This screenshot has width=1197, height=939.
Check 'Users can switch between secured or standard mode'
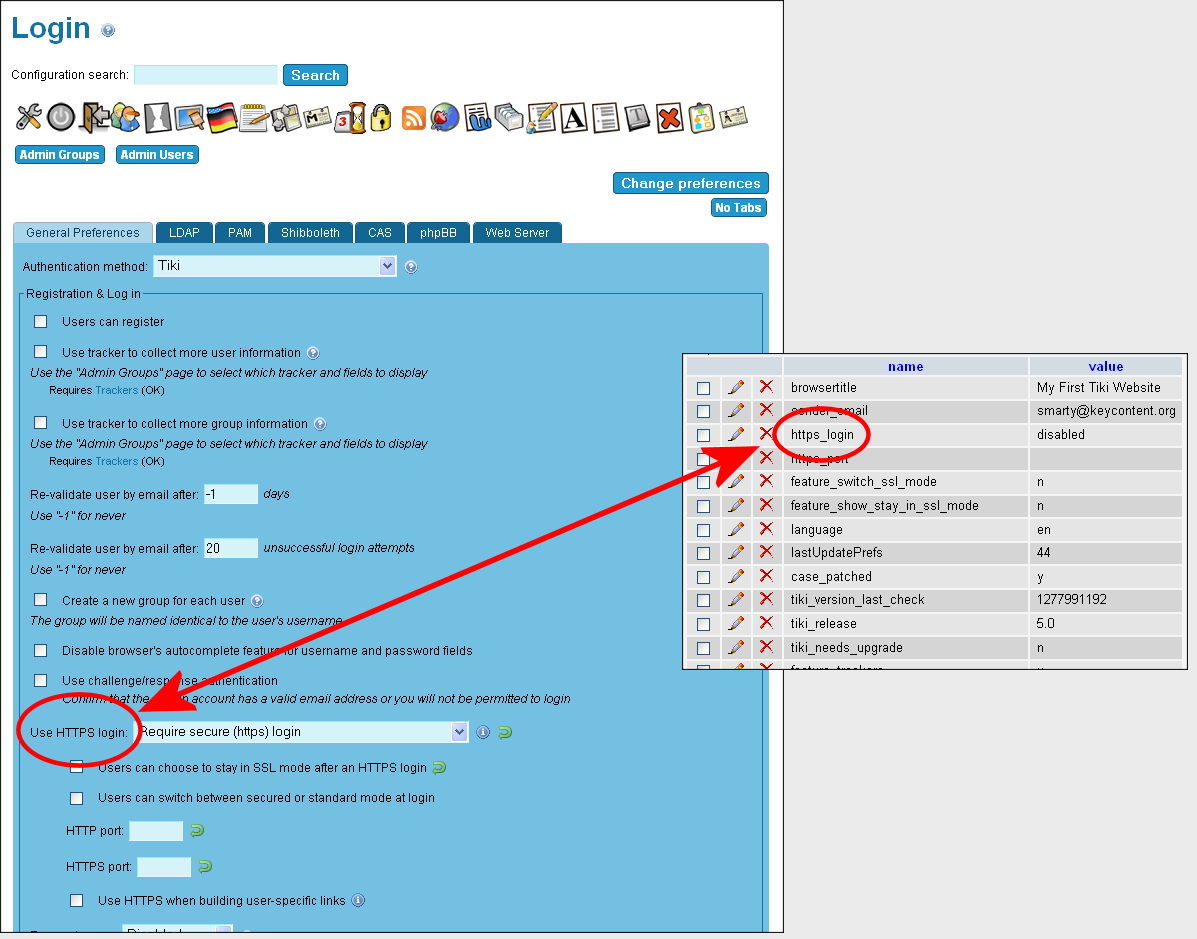click(76, 799)
